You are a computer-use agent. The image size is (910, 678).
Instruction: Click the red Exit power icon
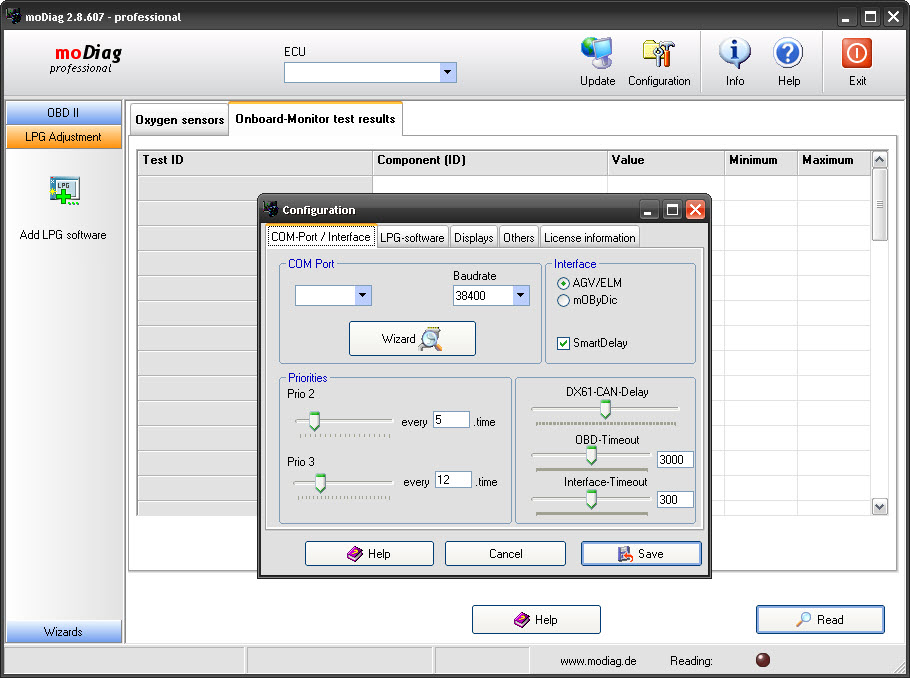tap(857, 53)
